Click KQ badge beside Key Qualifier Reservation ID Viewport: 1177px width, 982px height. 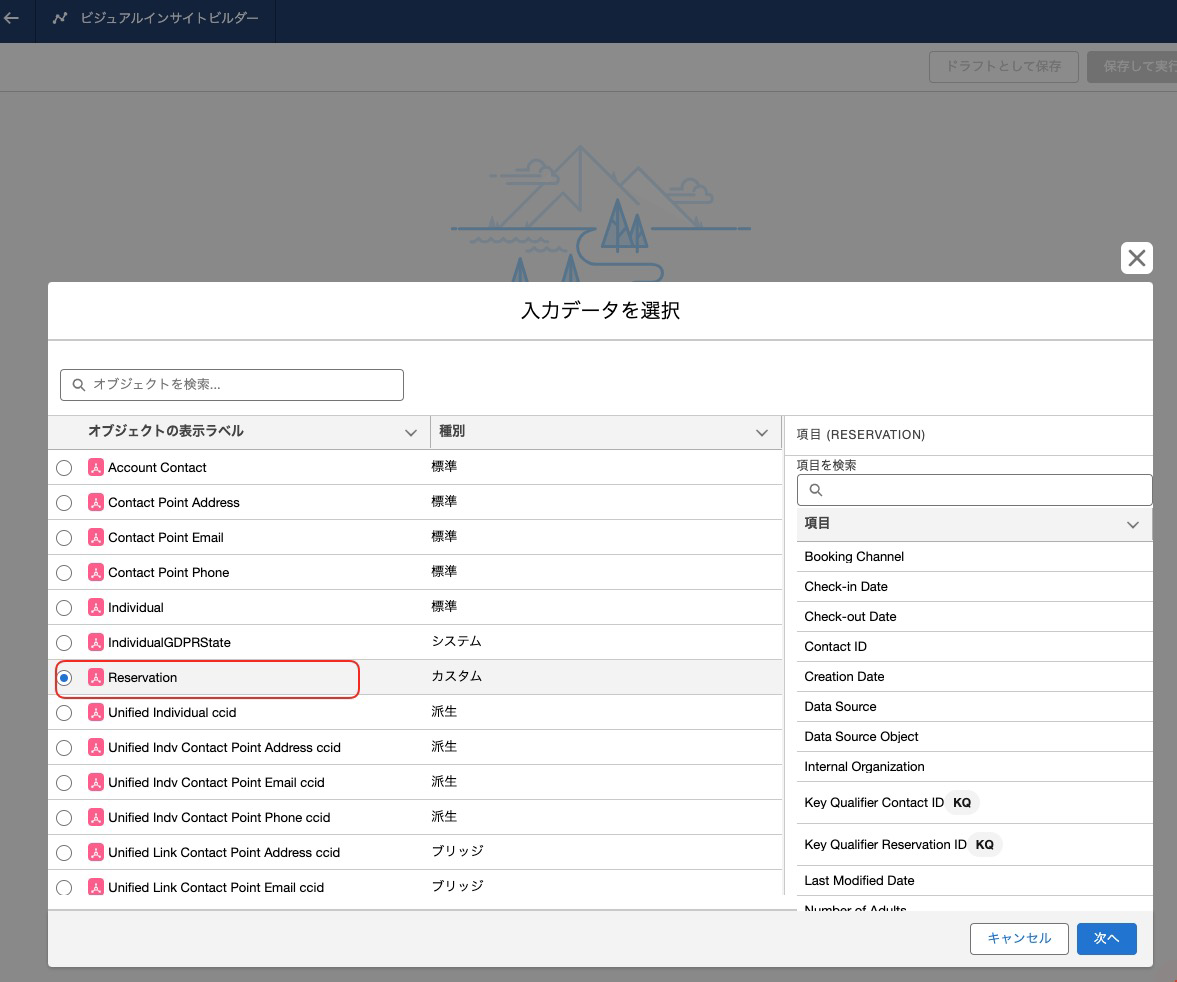984,845
